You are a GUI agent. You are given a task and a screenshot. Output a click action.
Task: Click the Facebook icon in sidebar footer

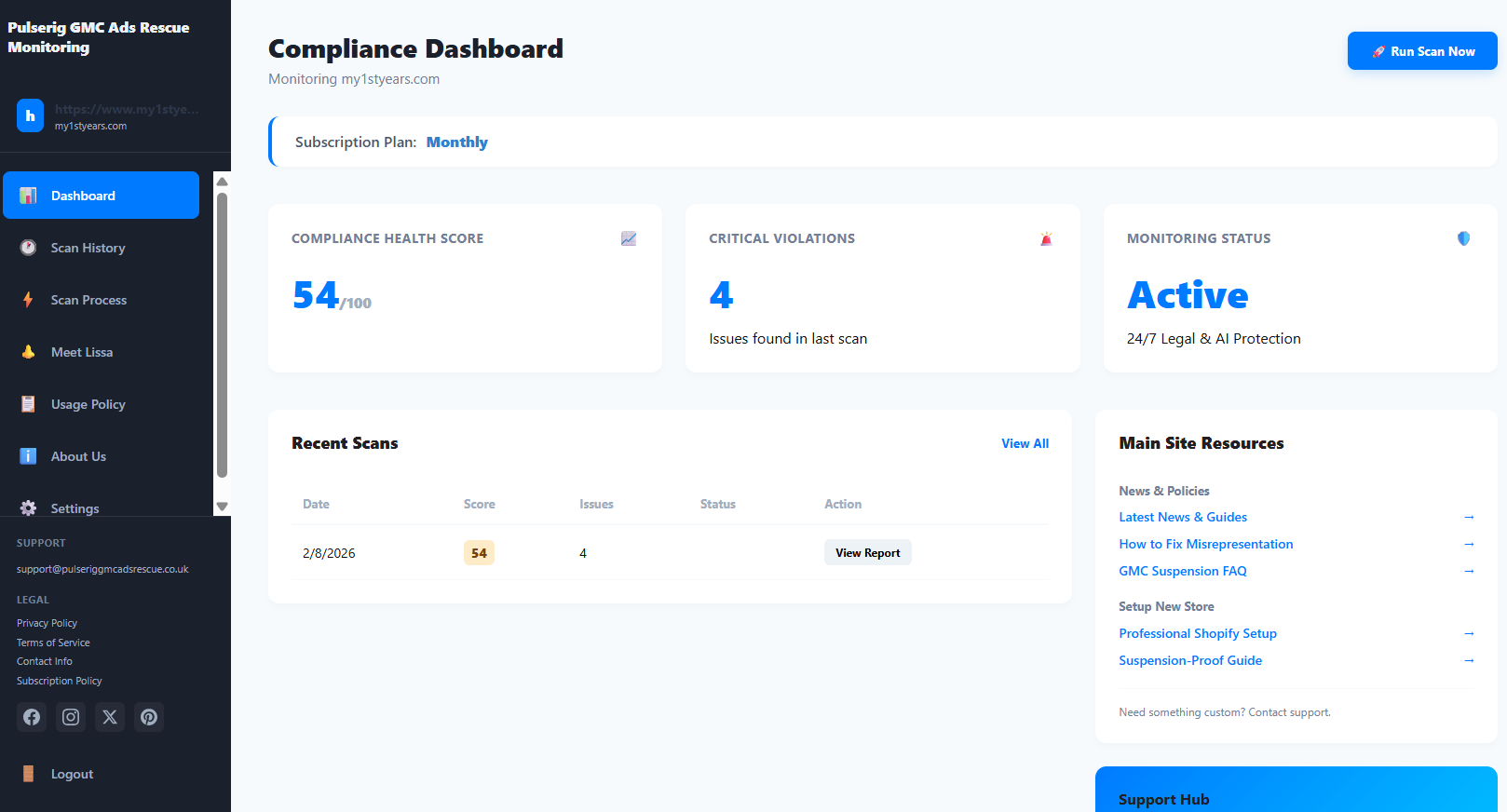[x=32, y=717]
